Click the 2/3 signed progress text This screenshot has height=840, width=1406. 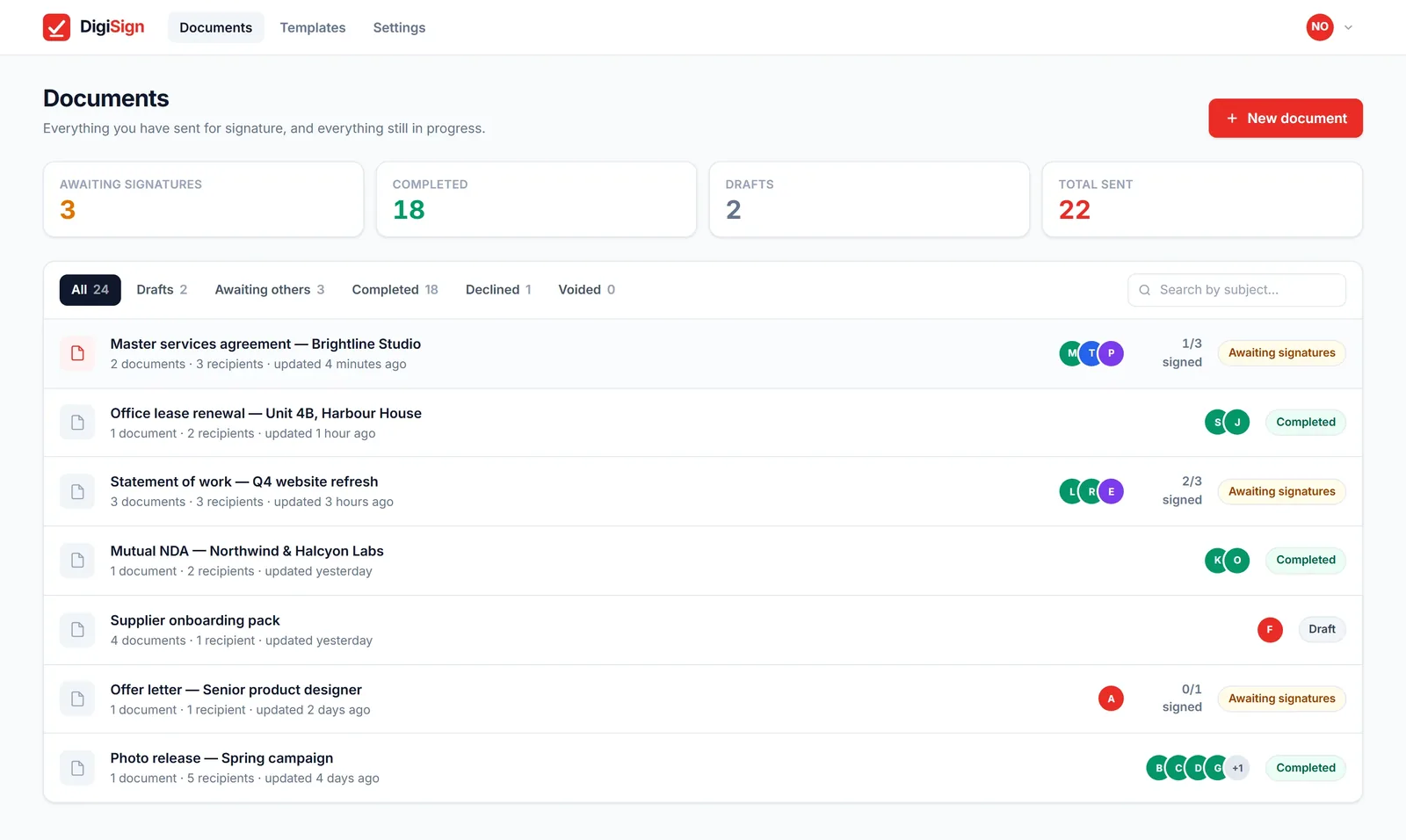pyautogui.click(x=1182, y=491)
